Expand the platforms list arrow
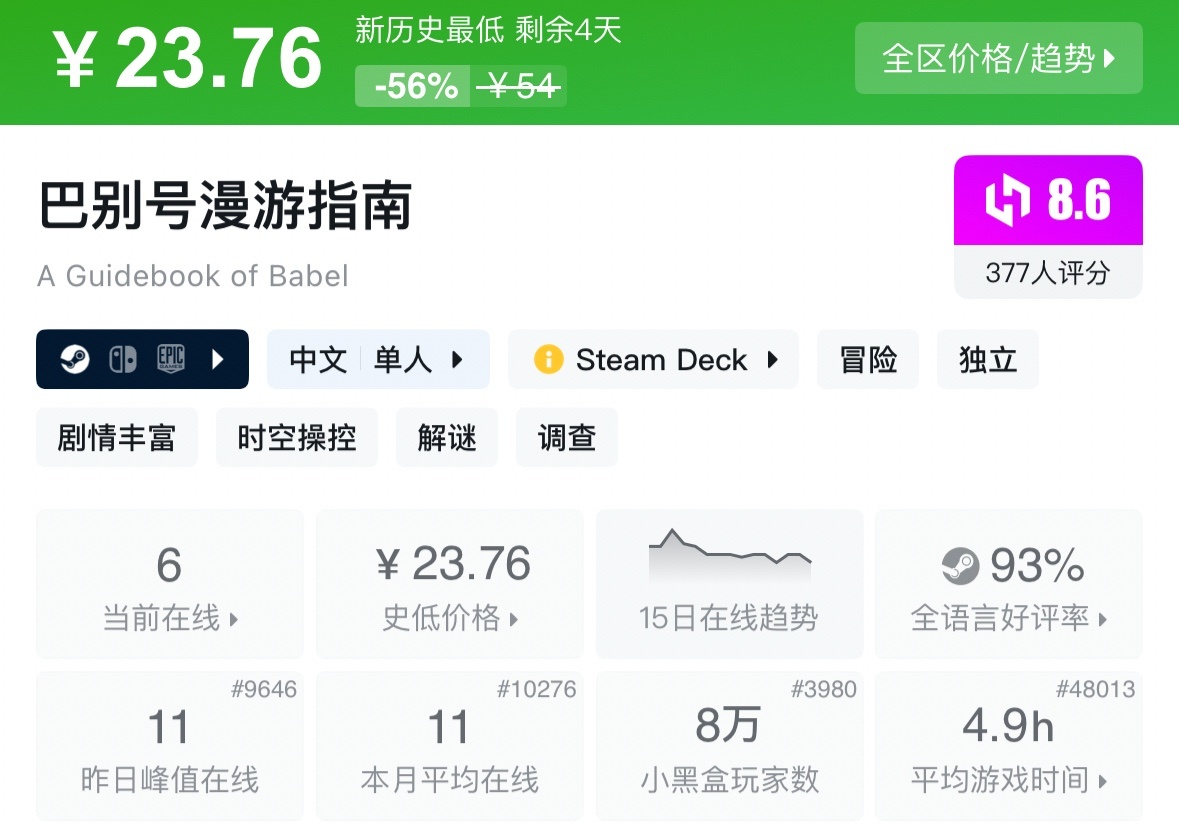 [x=218, y=359]
